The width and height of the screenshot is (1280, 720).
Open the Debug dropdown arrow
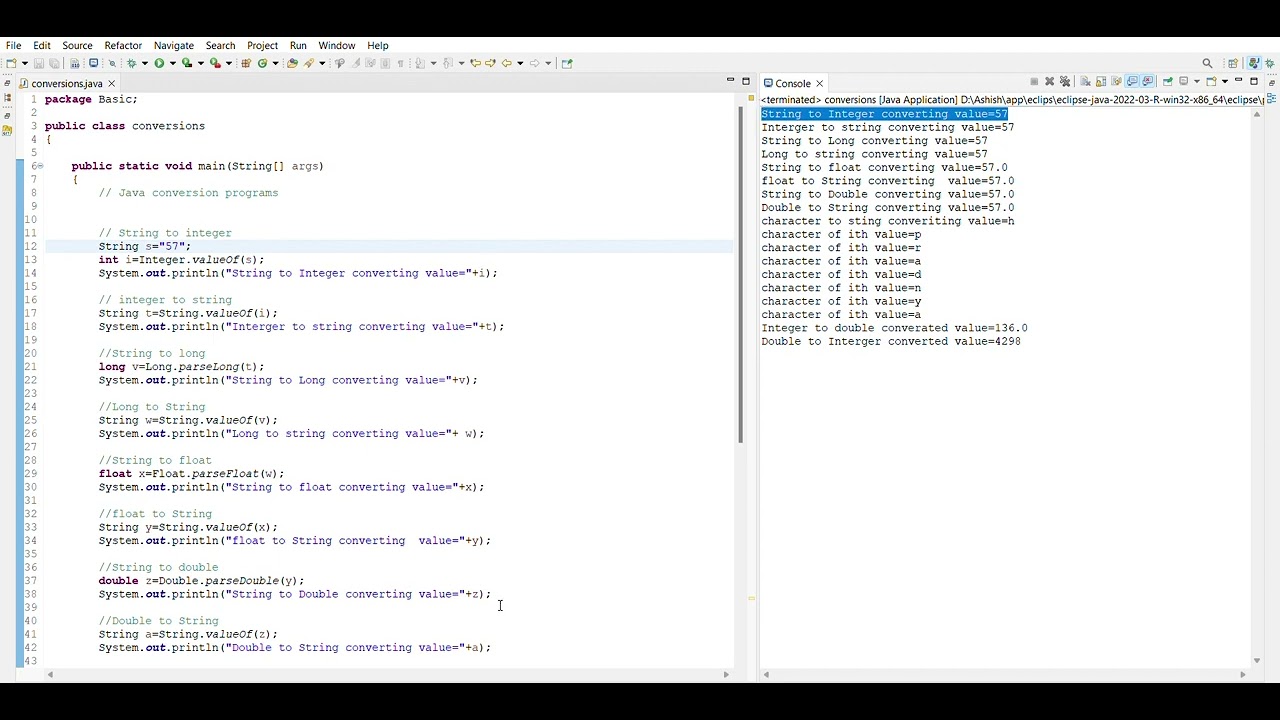(145, 63)
